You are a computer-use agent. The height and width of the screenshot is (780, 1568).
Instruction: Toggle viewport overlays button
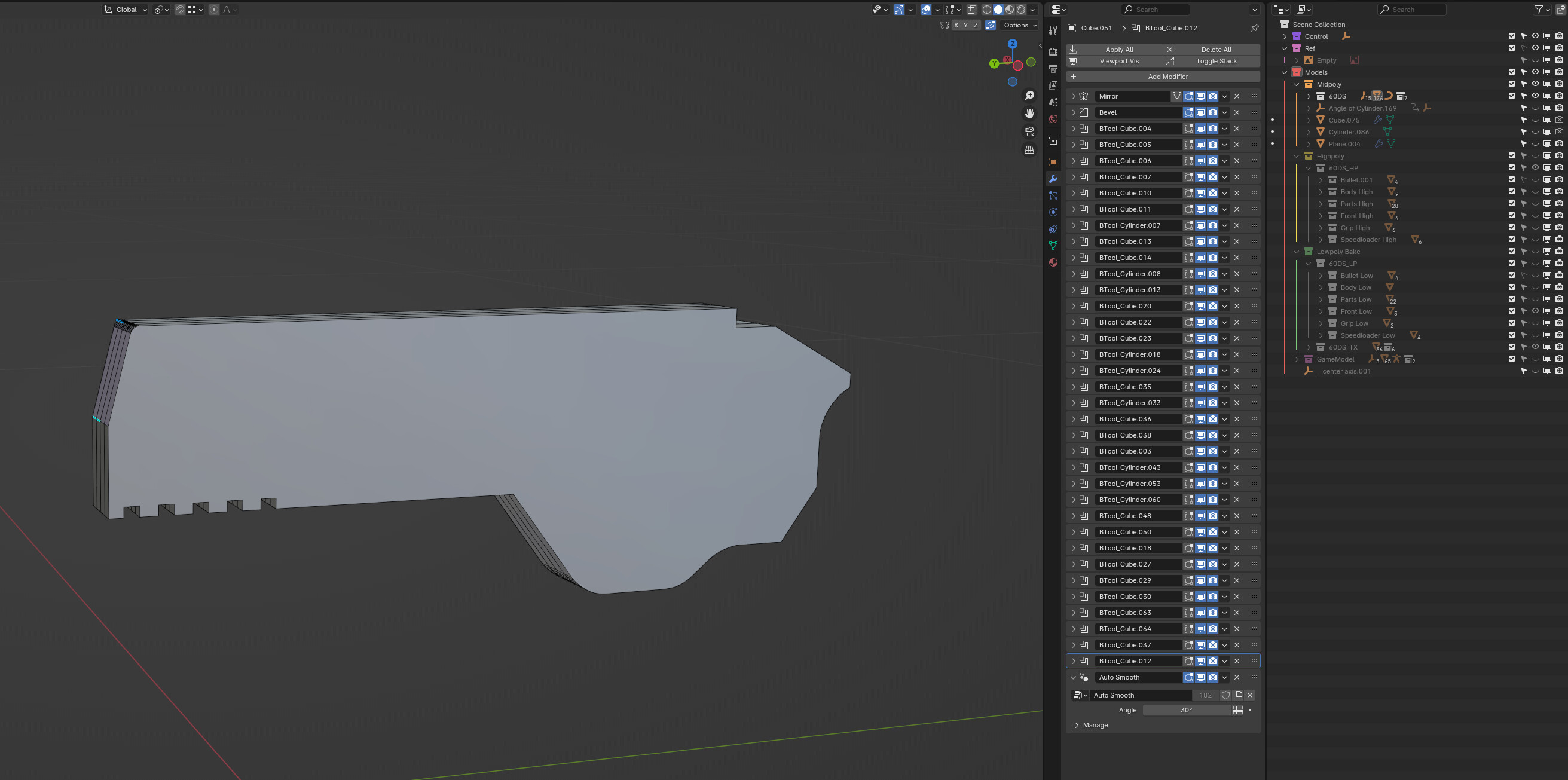926,9
